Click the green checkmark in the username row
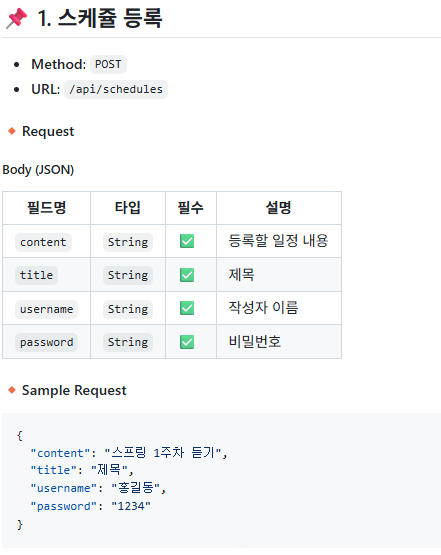Image resolution: width=441 pixels, height=555 pixels. click(x=187, y=308)
